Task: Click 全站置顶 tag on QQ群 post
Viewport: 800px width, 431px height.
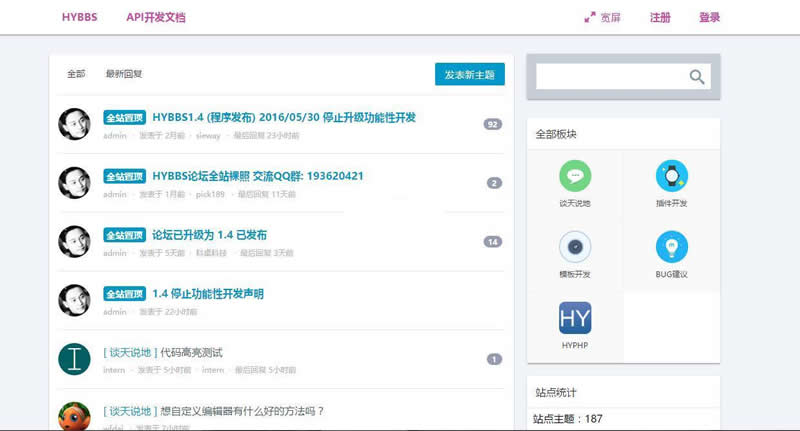Action: pos(124,176)
